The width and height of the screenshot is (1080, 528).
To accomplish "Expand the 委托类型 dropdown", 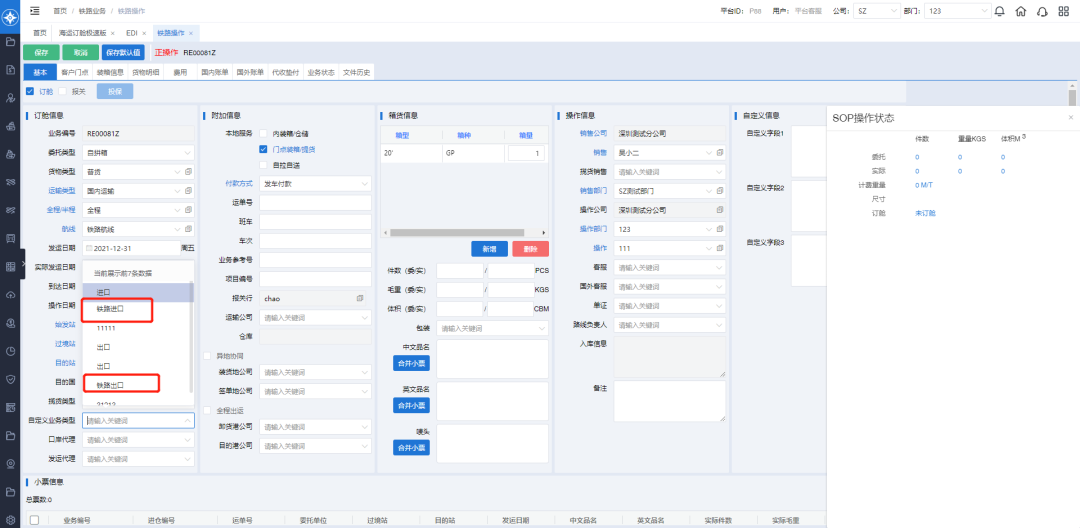I will pos(137,153).
